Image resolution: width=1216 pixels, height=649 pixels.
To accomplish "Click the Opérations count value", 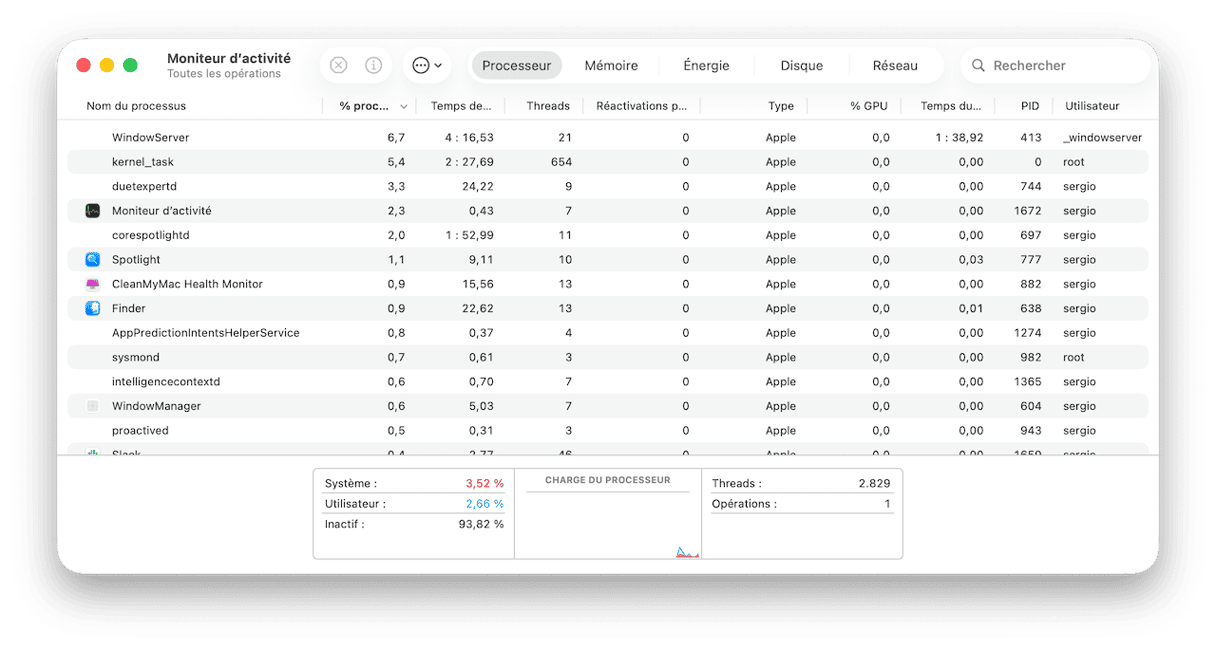I will 887,504.
